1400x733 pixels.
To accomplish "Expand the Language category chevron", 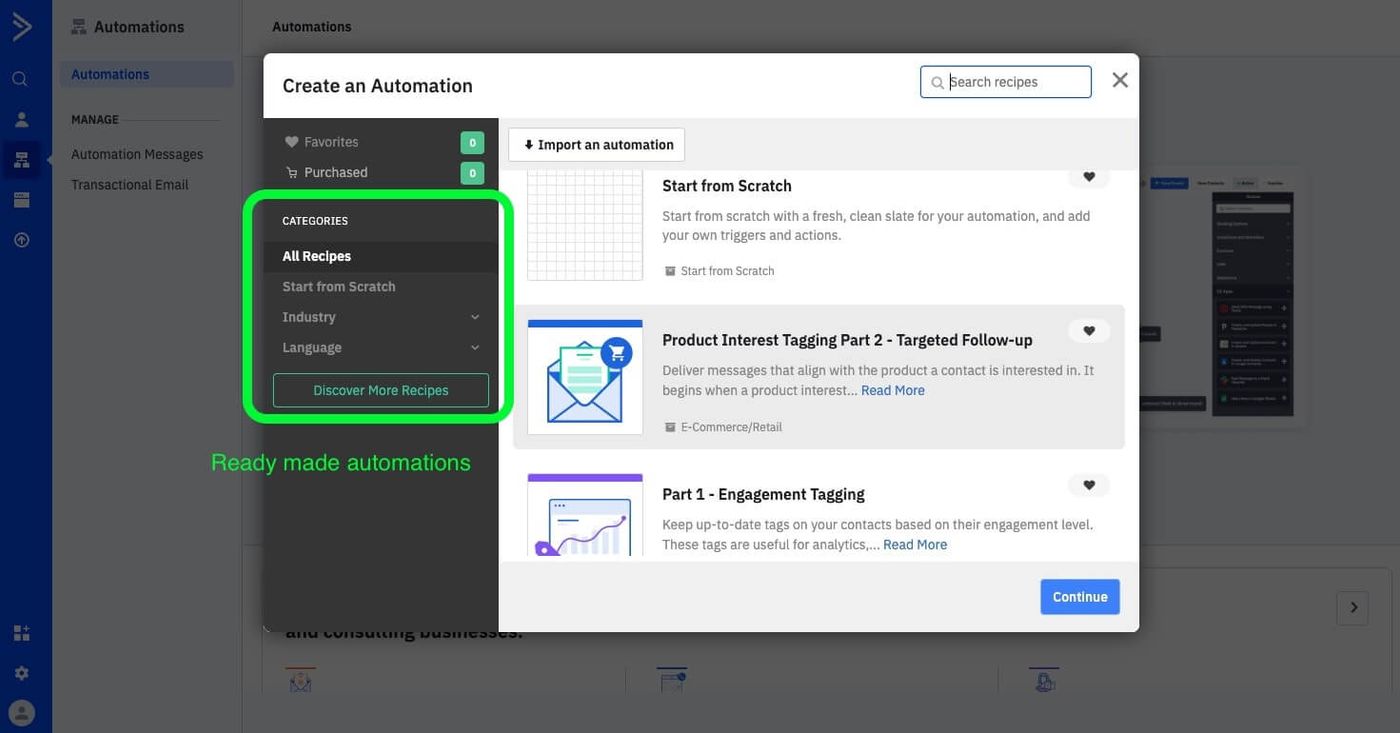I will click(475, 348).
